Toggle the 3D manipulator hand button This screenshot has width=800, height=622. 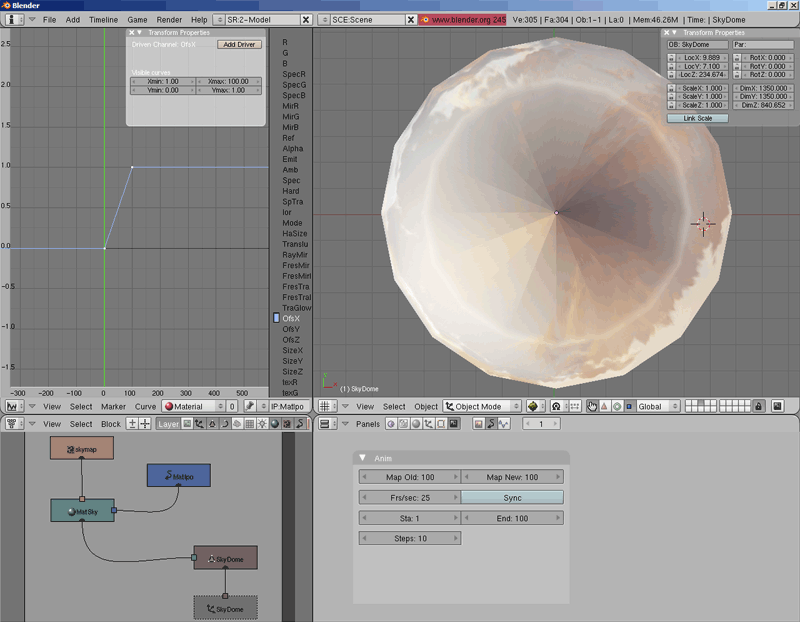592,406
